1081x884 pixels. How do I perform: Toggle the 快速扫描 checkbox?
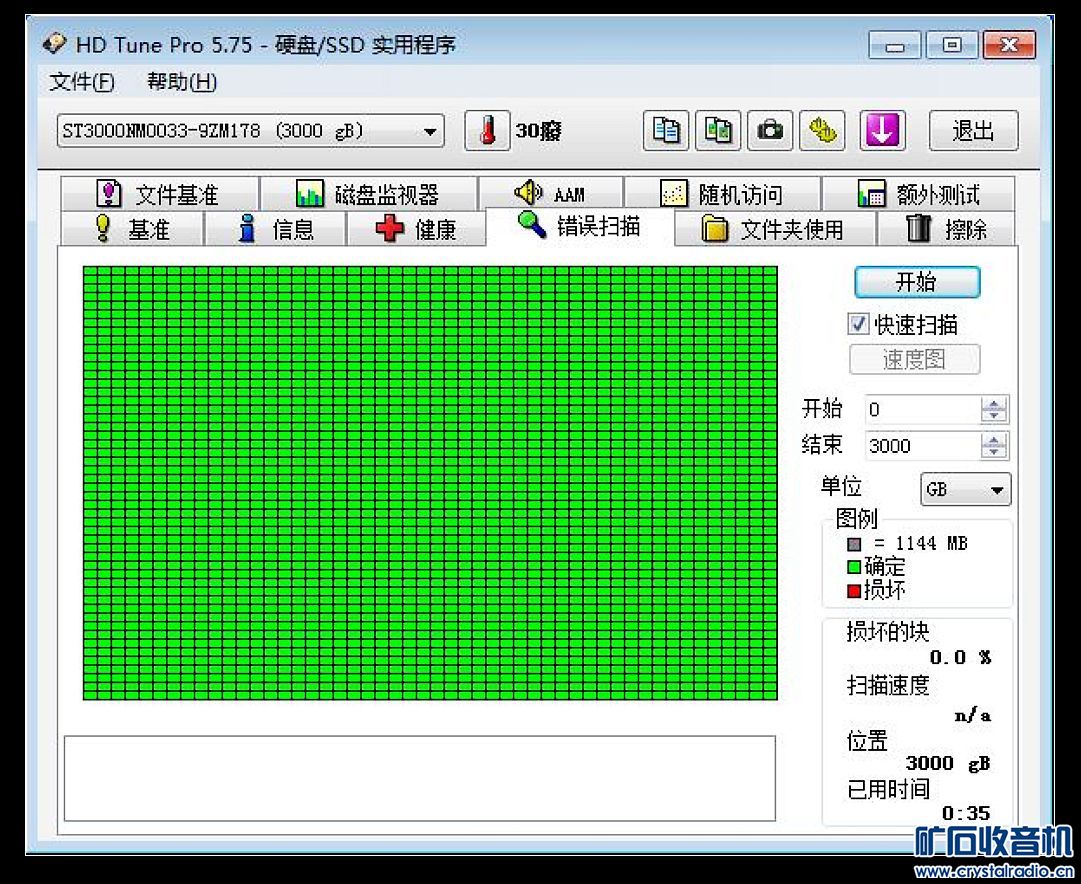858,324
